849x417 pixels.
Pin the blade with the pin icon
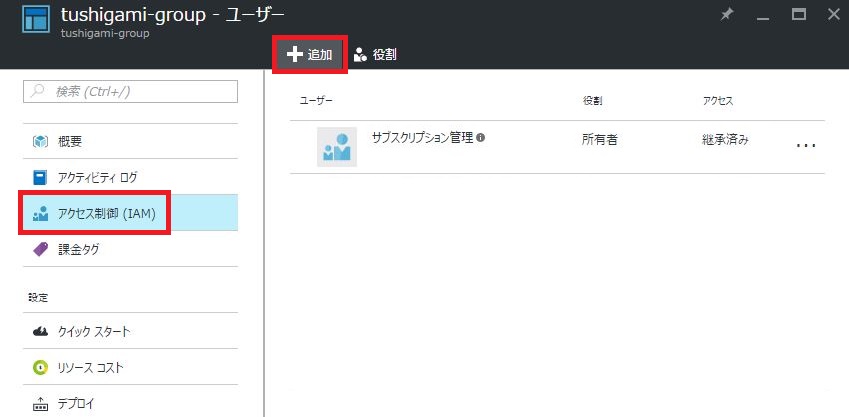[727, 15]
